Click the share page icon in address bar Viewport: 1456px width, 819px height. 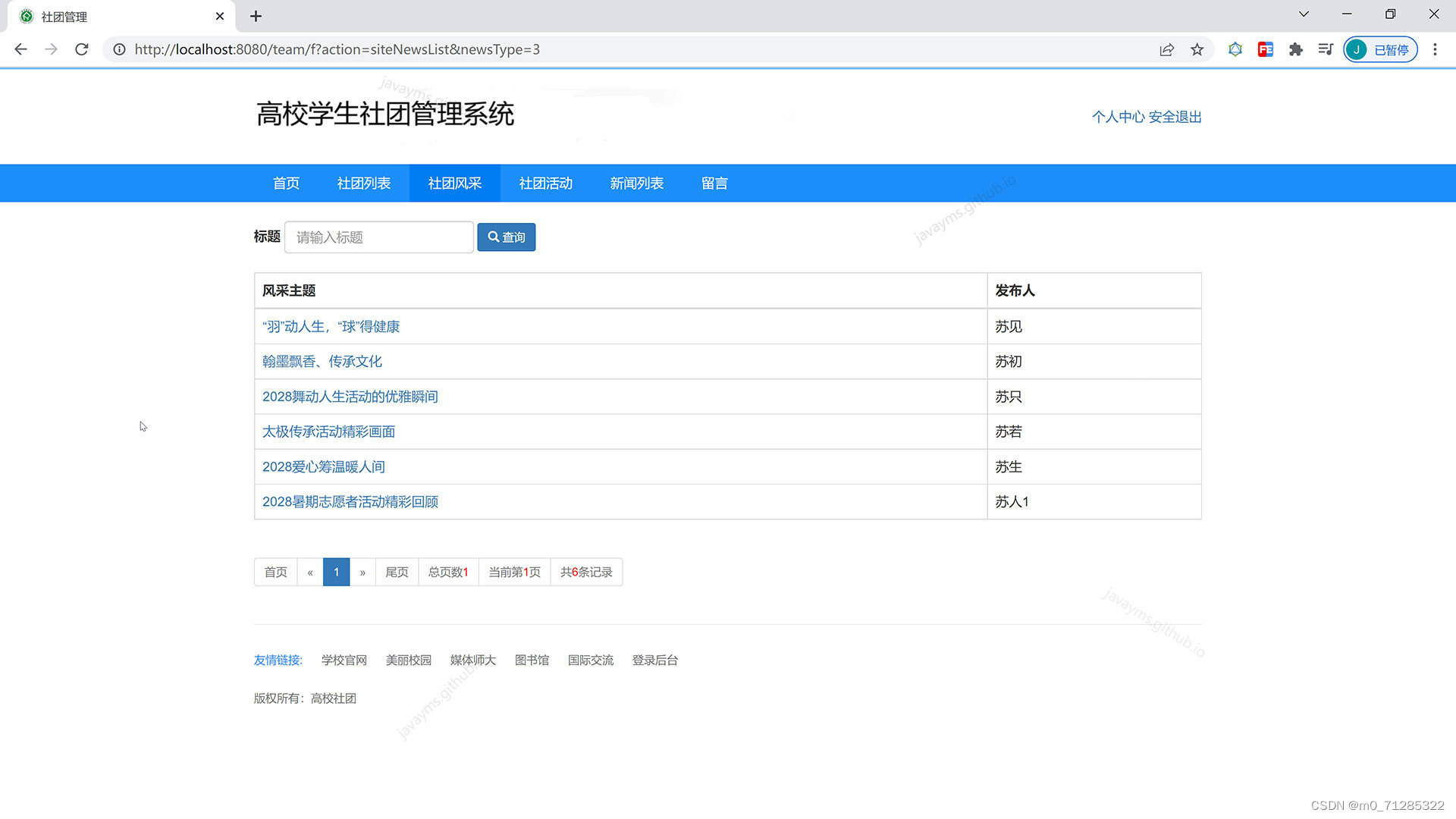1166,49
